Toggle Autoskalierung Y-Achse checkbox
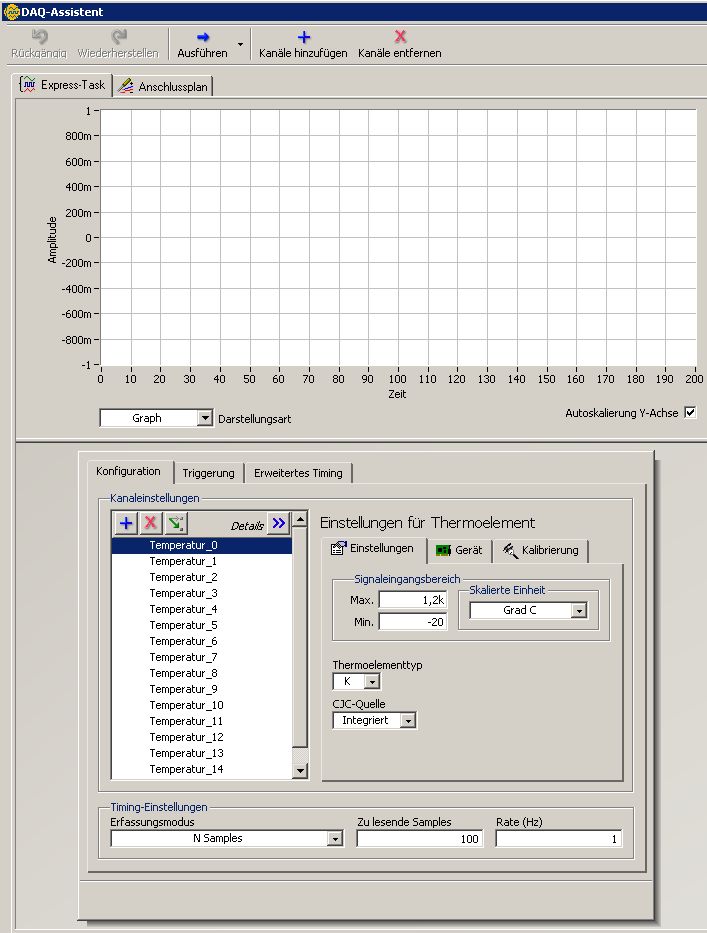This screenshot has height=933, width=707. pyautogui.click(x=690, y=412)
